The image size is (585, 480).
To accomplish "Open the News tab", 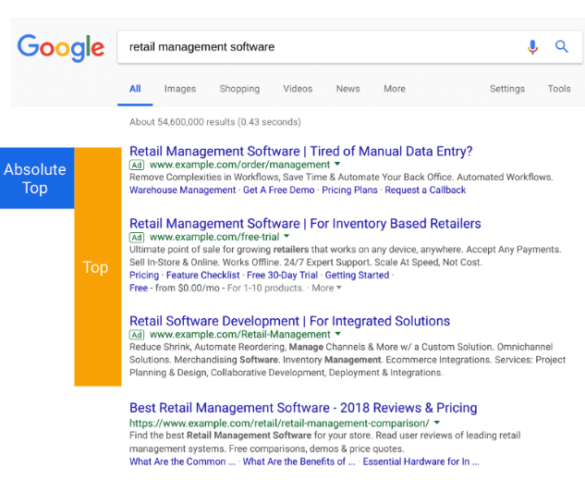I will (348, 89).
